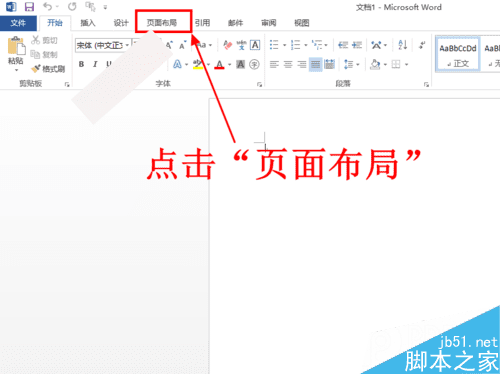Save the document with the floppy disk icon
The width and height of the screenshot is (500, 374).
click(29, 7)
